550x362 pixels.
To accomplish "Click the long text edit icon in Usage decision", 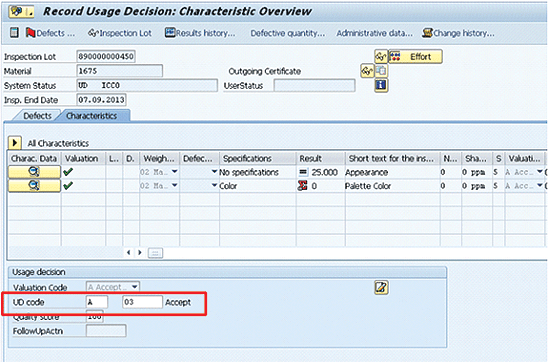I will (x=381, y=288).
